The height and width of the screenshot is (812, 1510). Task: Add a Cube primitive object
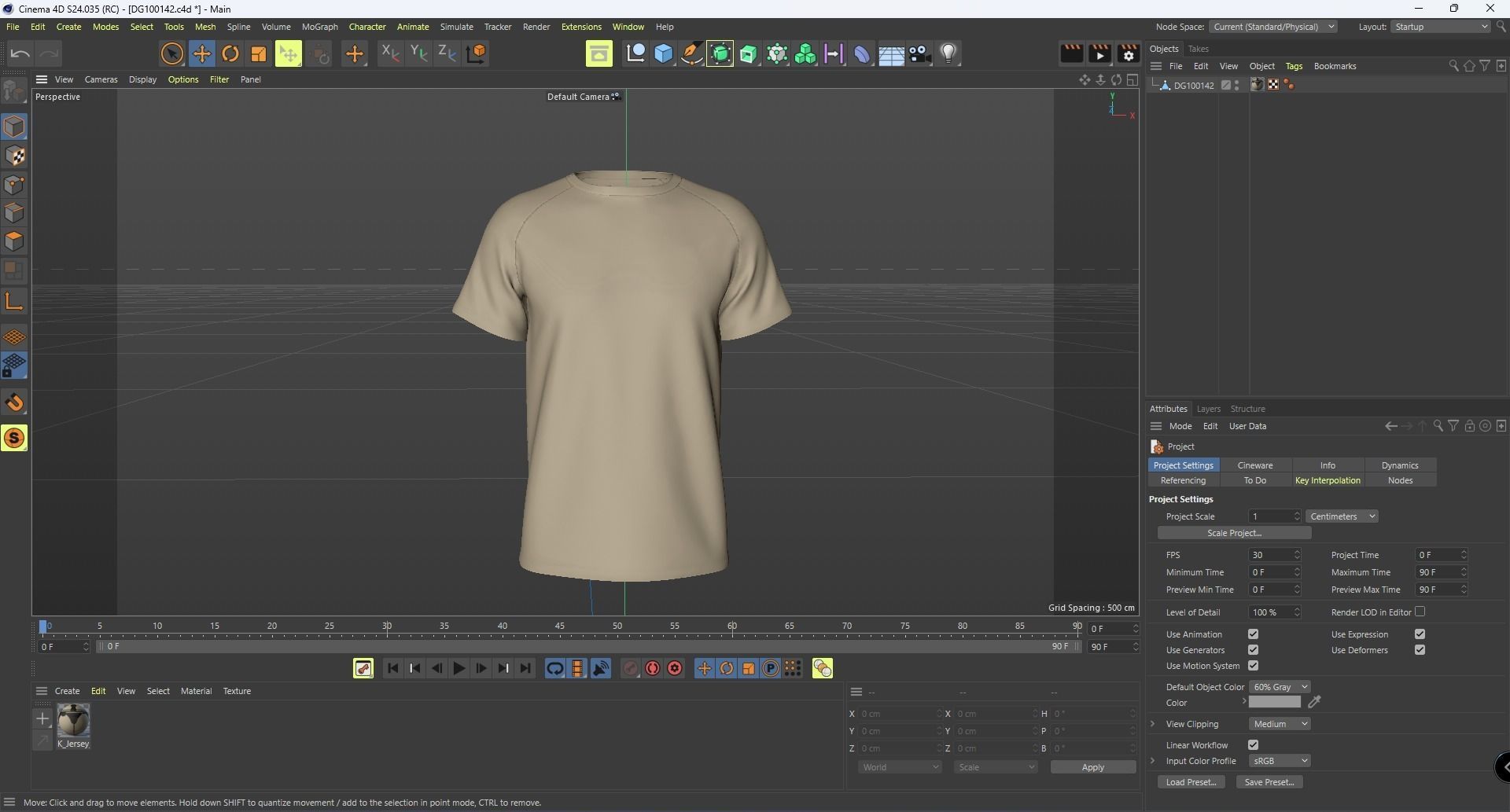coord(664,53)
